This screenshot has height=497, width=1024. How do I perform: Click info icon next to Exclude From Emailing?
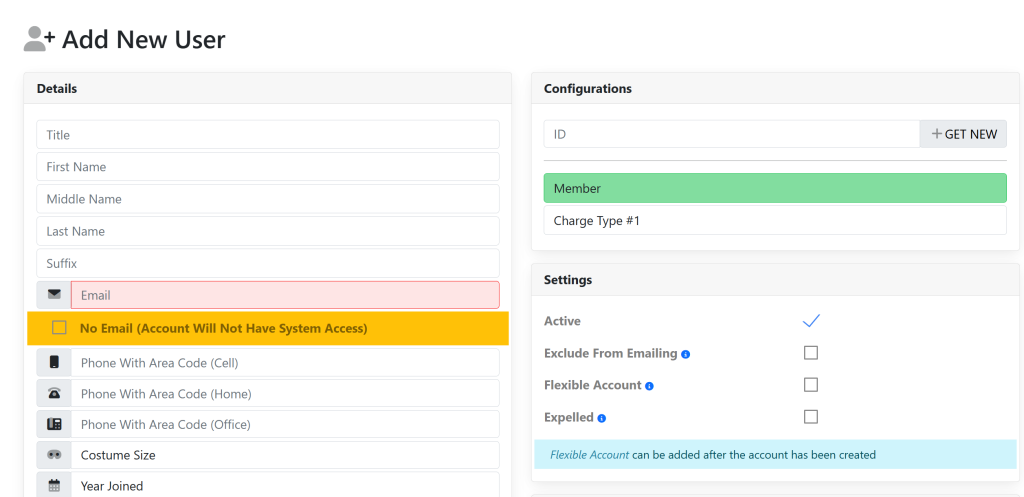686,354
